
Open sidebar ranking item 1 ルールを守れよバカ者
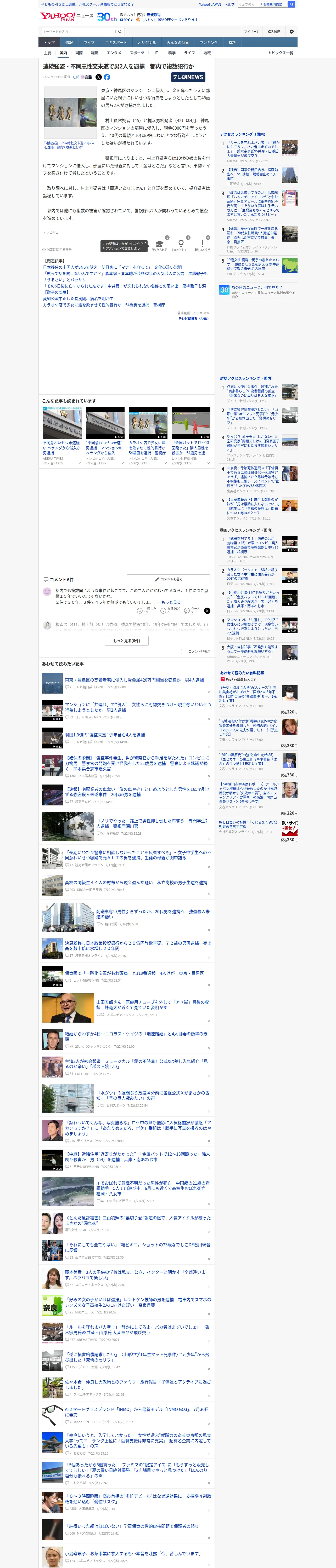point(253,149)
